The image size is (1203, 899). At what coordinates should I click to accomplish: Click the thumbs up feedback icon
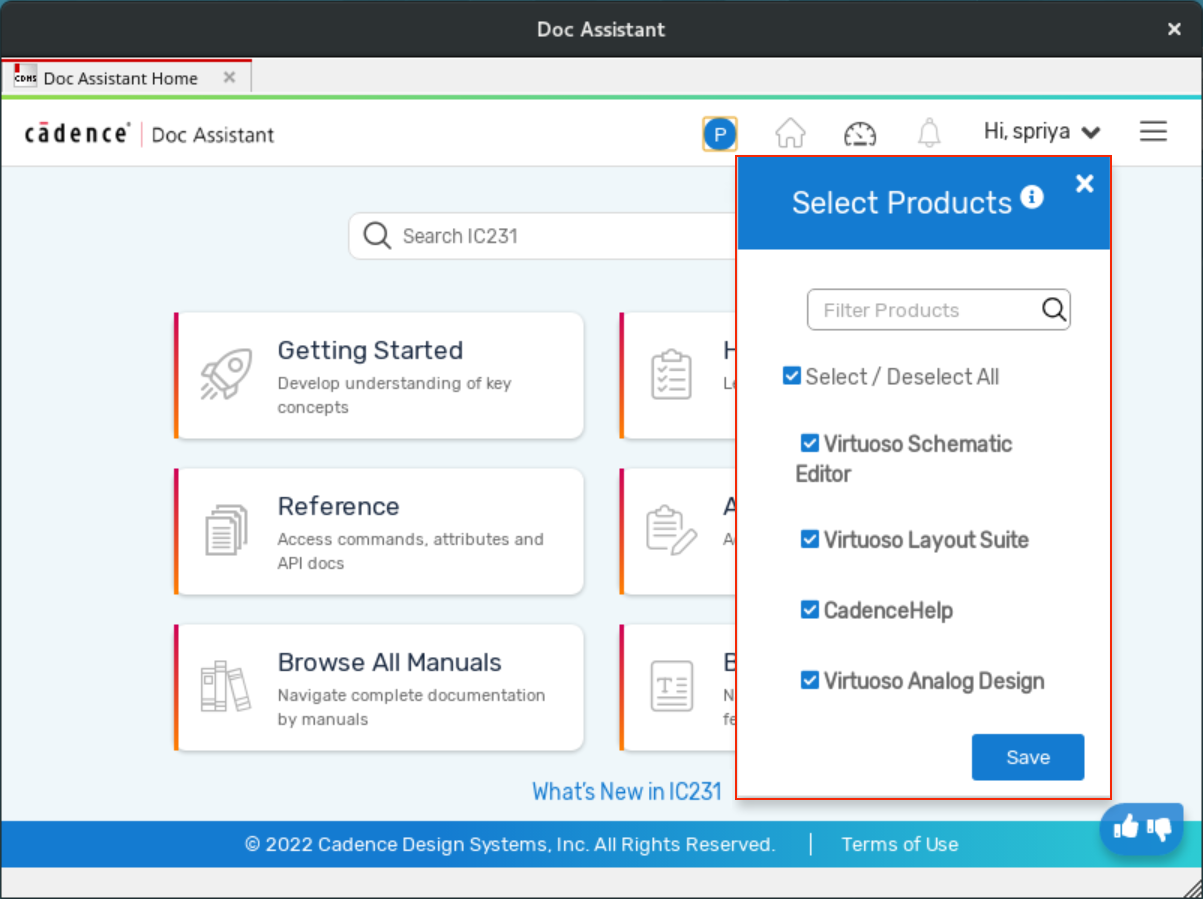tap(1126, 827)
